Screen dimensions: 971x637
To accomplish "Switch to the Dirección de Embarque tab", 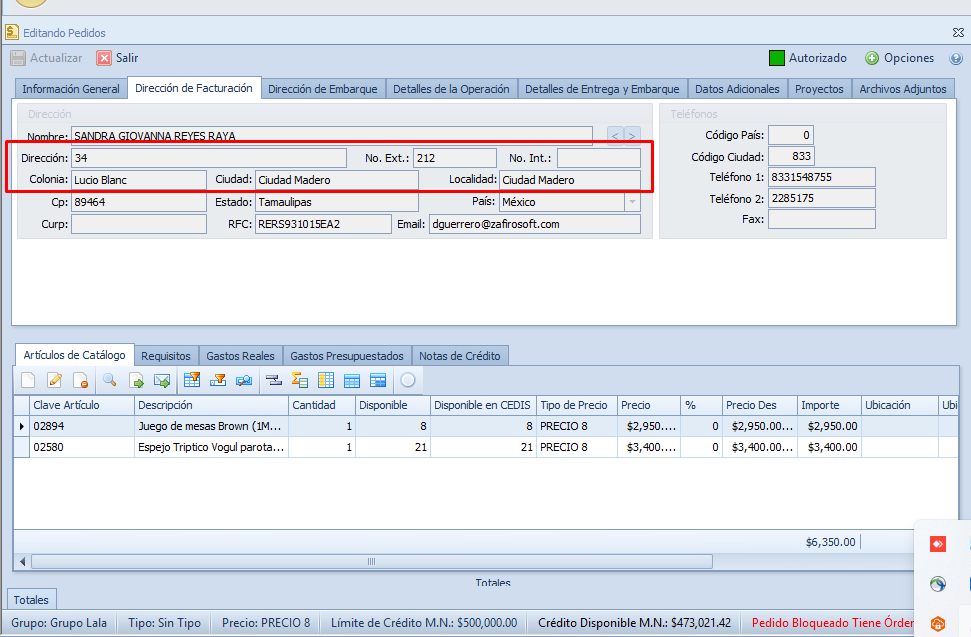I will 323,89.
